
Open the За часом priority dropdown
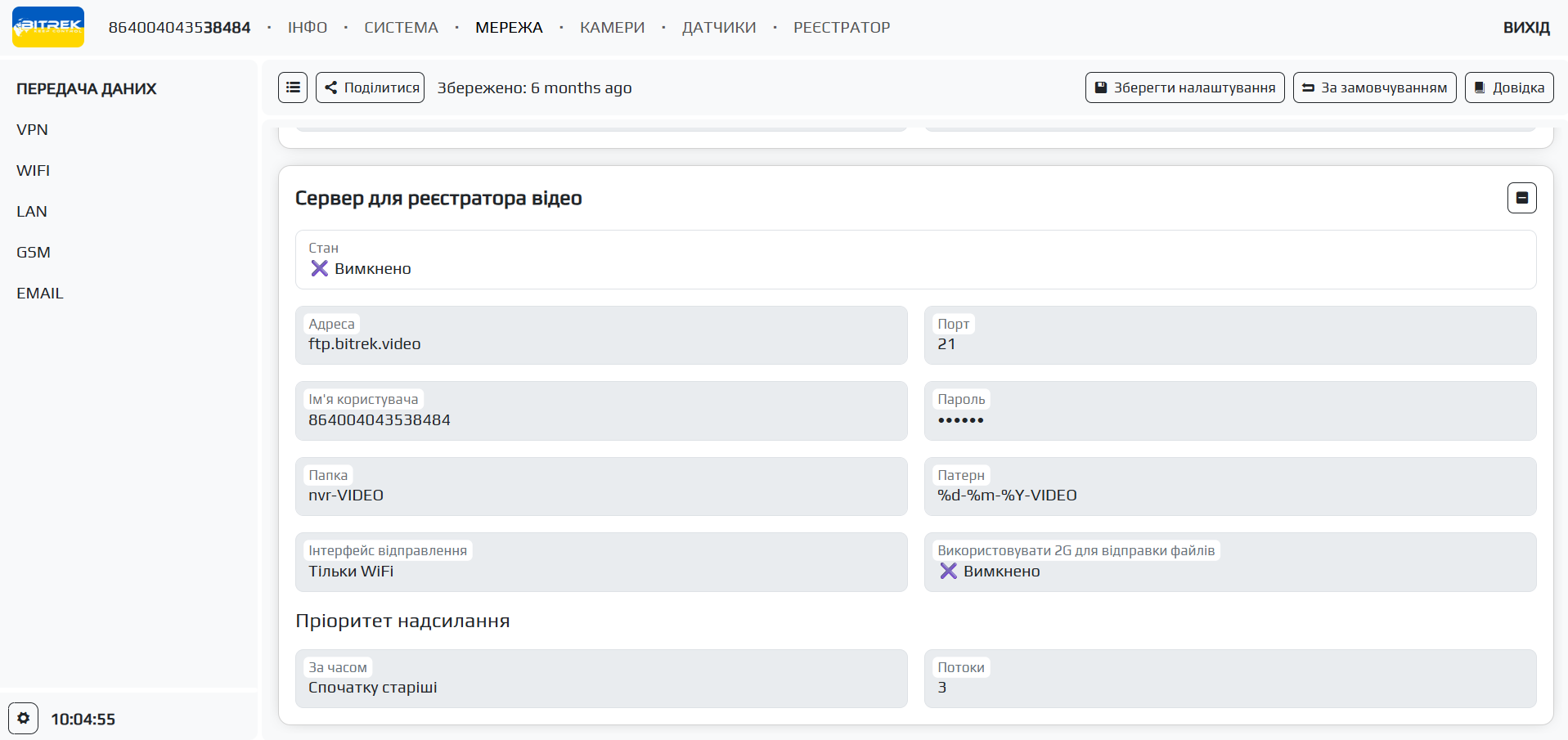pos(601,679)
